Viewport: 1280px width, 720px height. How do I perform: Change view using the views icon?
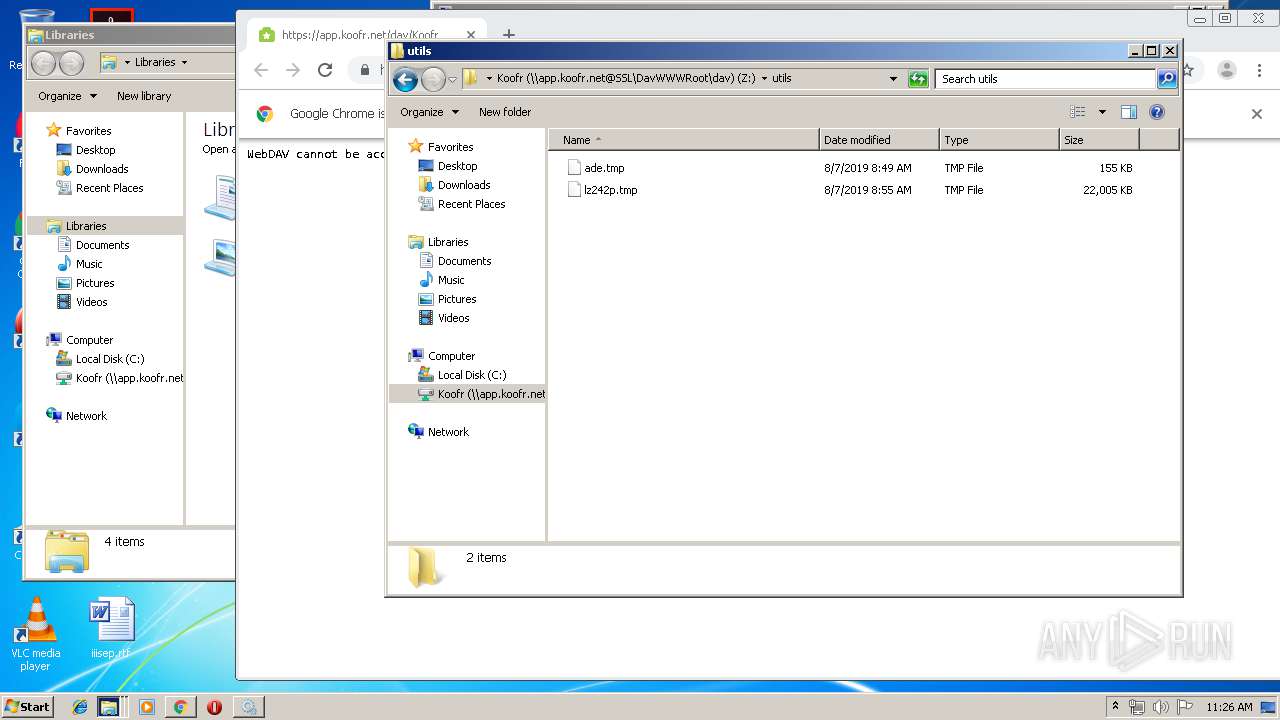pyautogui.click(x=1077, y=112)
